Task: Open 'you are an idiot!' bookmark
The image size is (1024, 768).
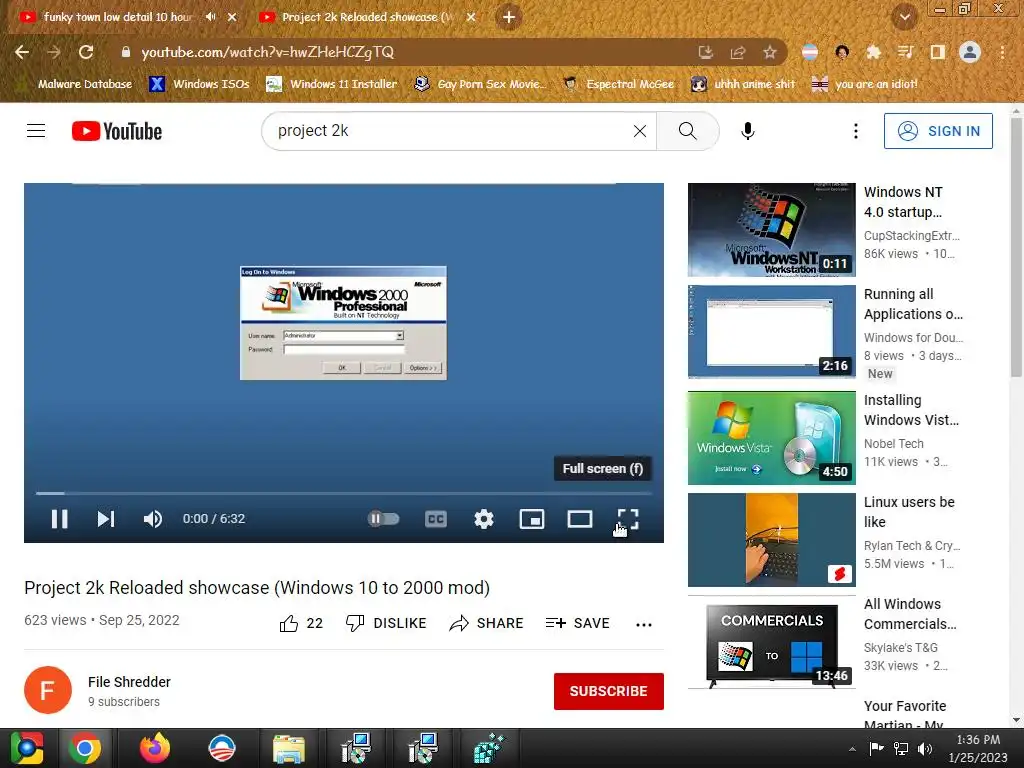Action: coord(864,84)
